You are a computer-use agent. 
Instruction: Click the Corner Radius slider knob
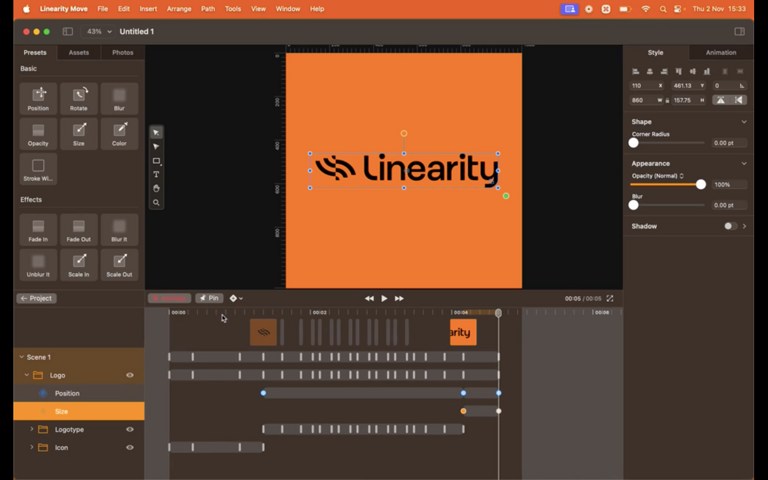coord(633,143)
